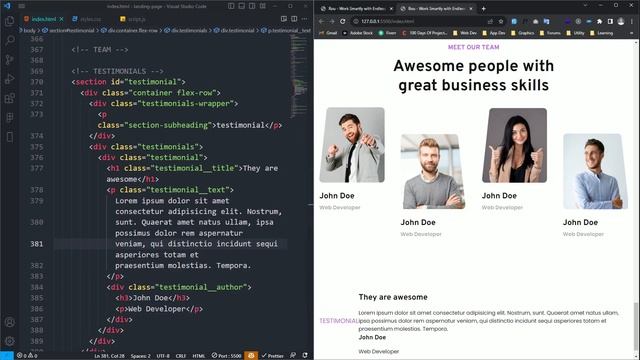Screen dimensions: 640x360
Task: Open the Explorer view in VS Code
Action: (10, 21)
